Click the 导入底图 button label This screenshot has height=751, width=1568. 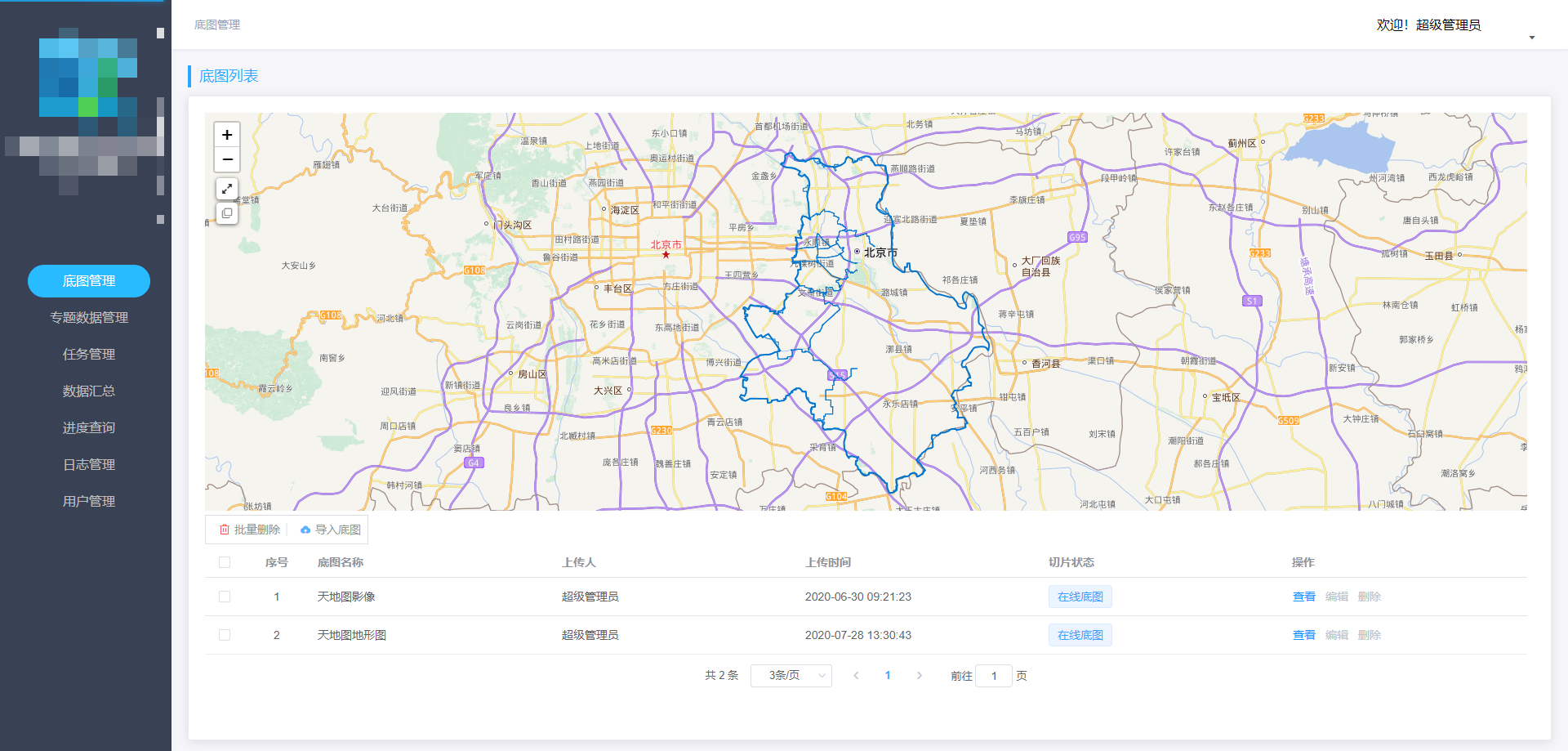[x=338, y=530]
